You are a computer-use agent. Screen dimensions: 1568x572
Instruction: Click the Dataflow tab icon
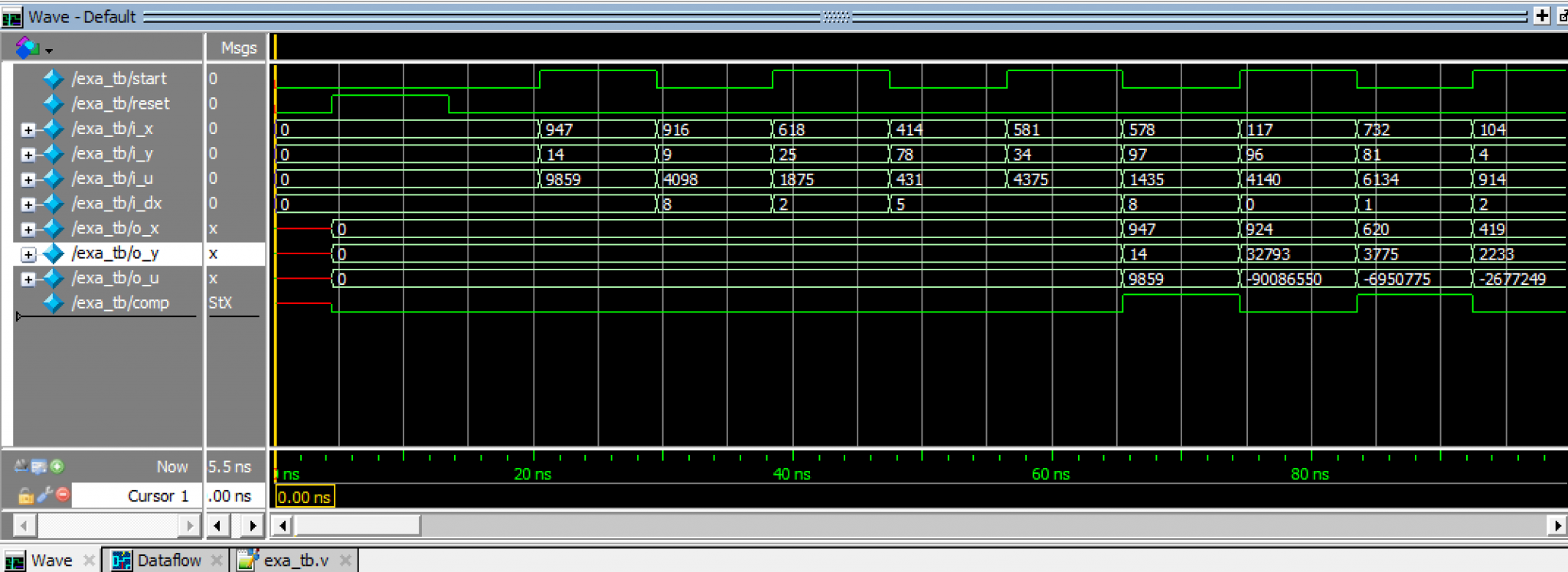coord(121,561)
